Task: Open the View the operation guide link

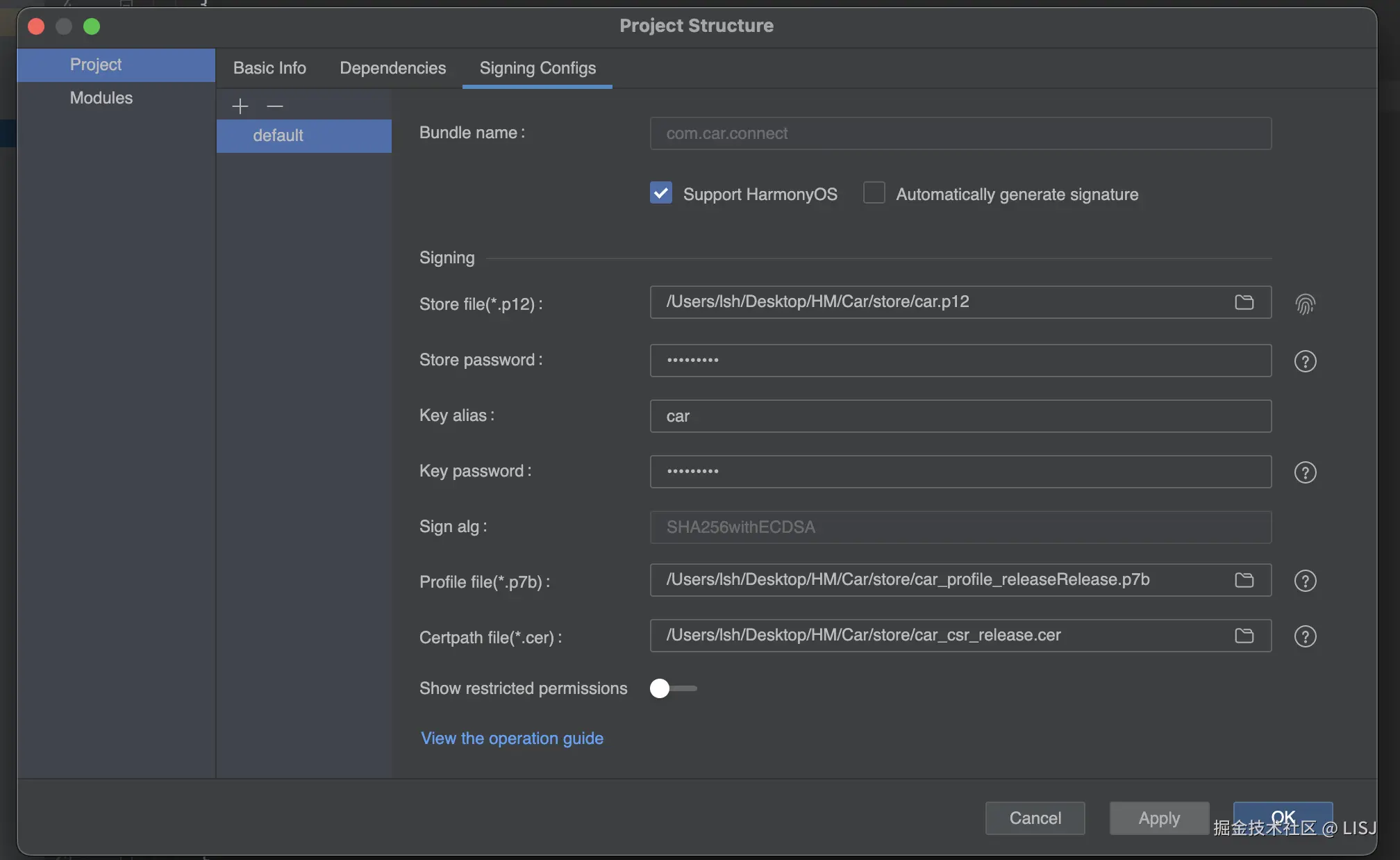Action: pyautogui.click(x=512, y=738)
